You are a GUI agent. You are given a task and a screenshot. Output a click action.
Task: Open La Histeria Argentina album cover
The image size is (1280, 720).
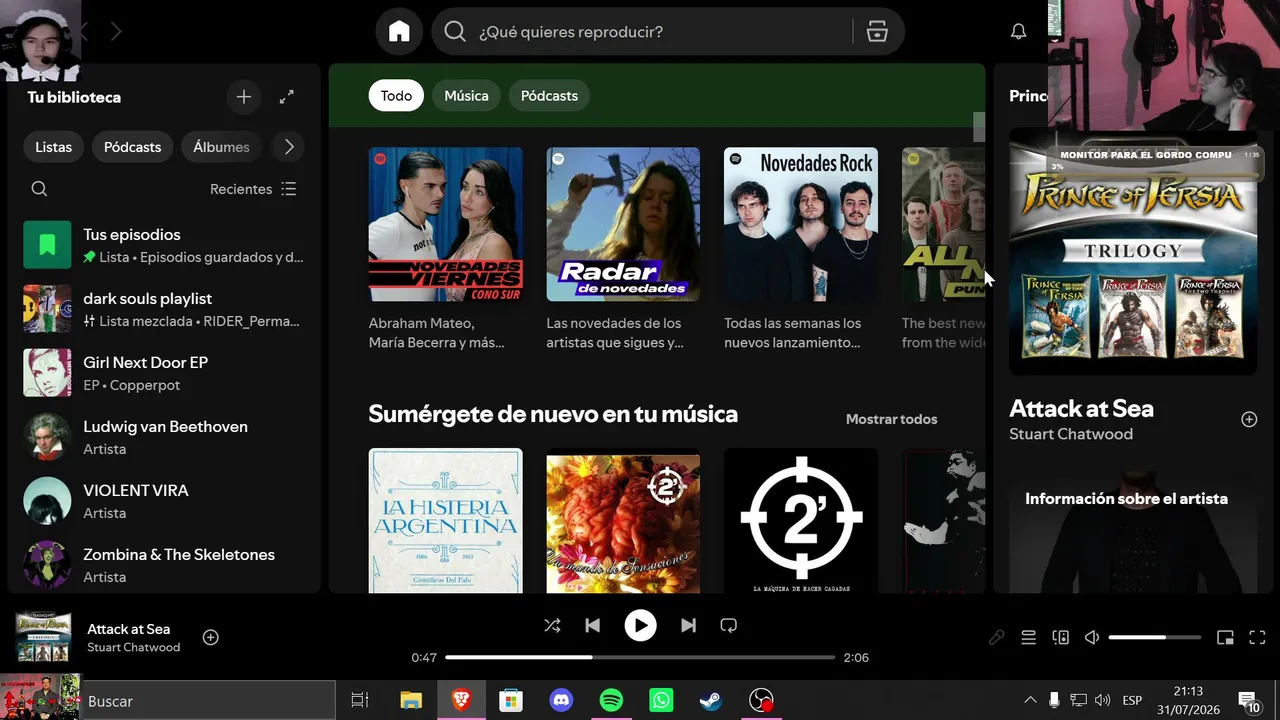click(446, 520)
